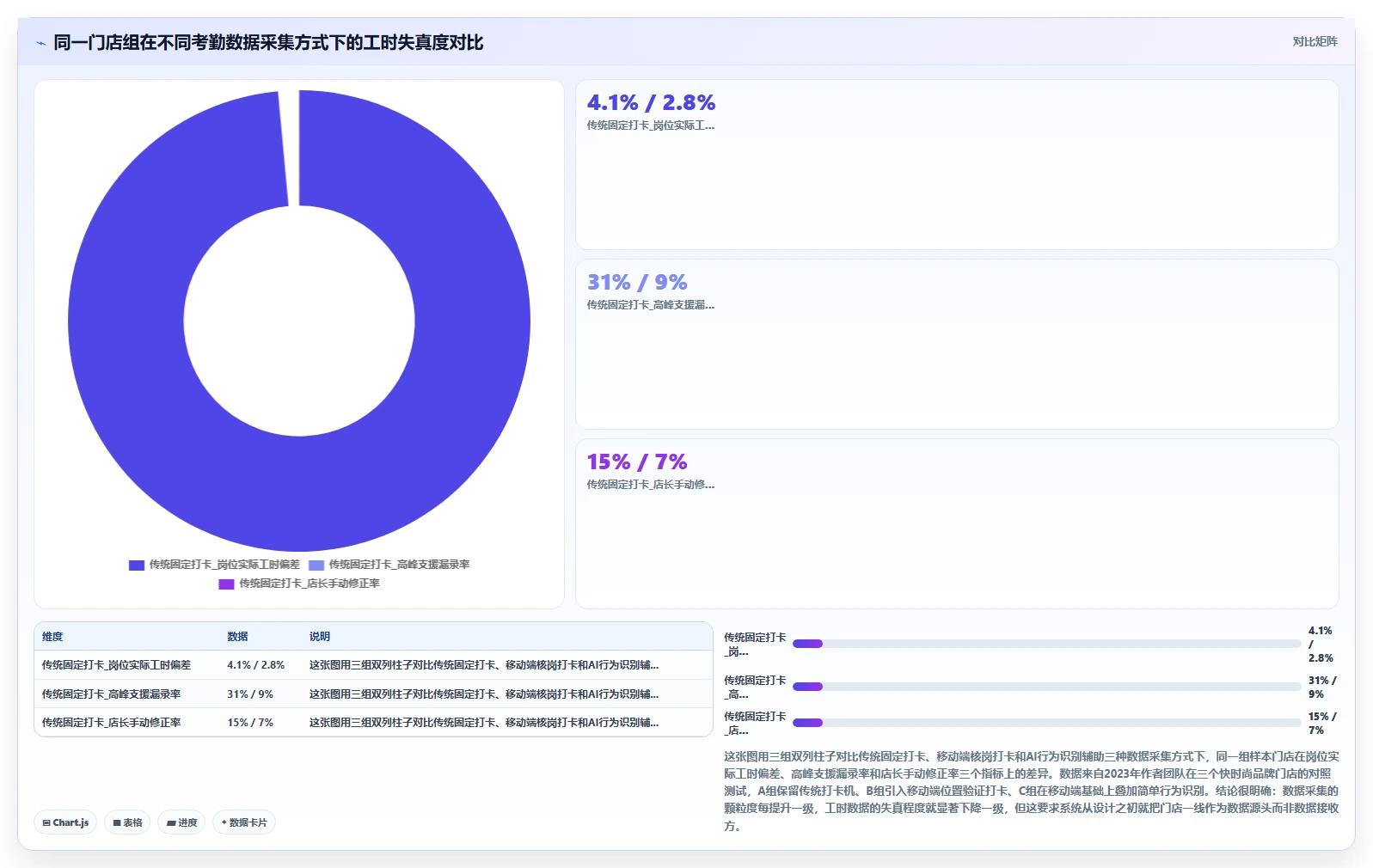Click the icon in the 进度 chip
Viewport: 1373px width, 868px height.
tap(171, 822)
